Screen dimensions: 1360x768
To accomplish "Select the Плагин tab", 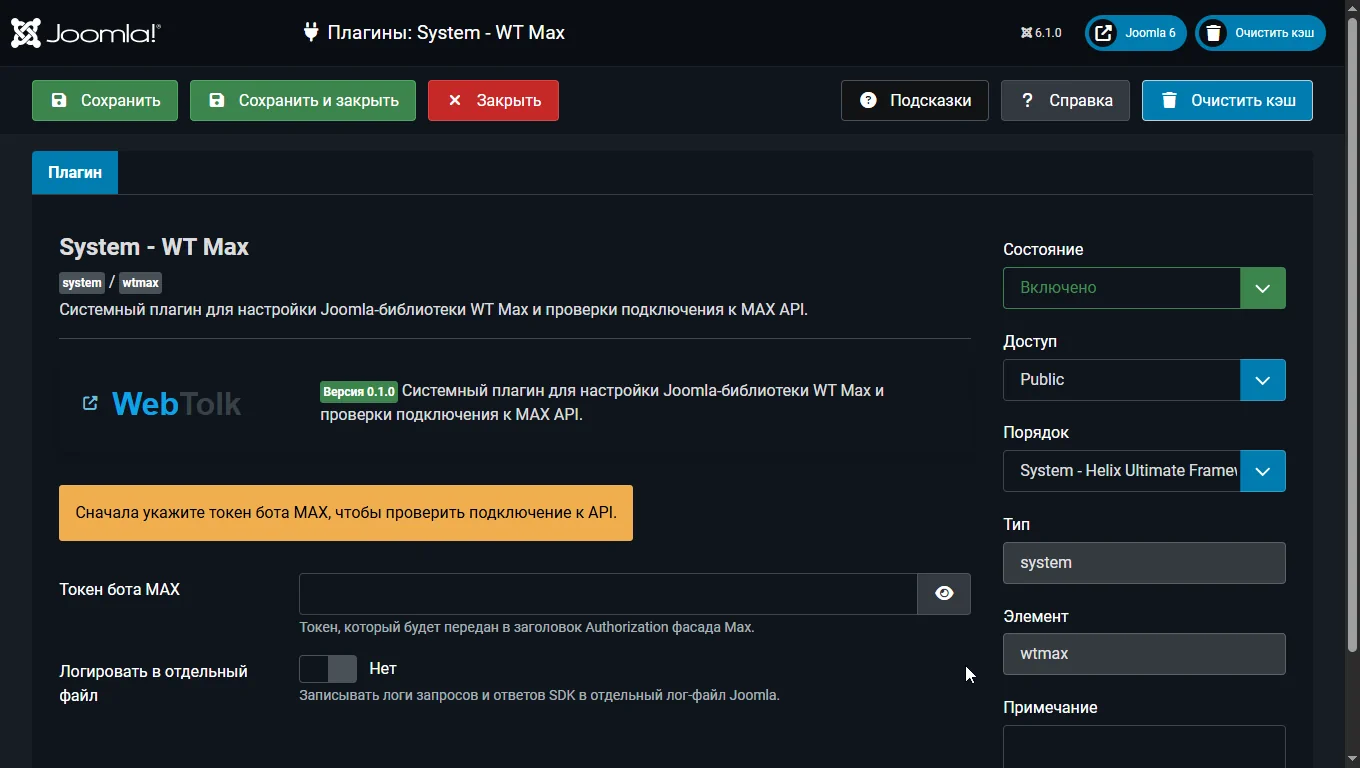I will coord(75,173).
